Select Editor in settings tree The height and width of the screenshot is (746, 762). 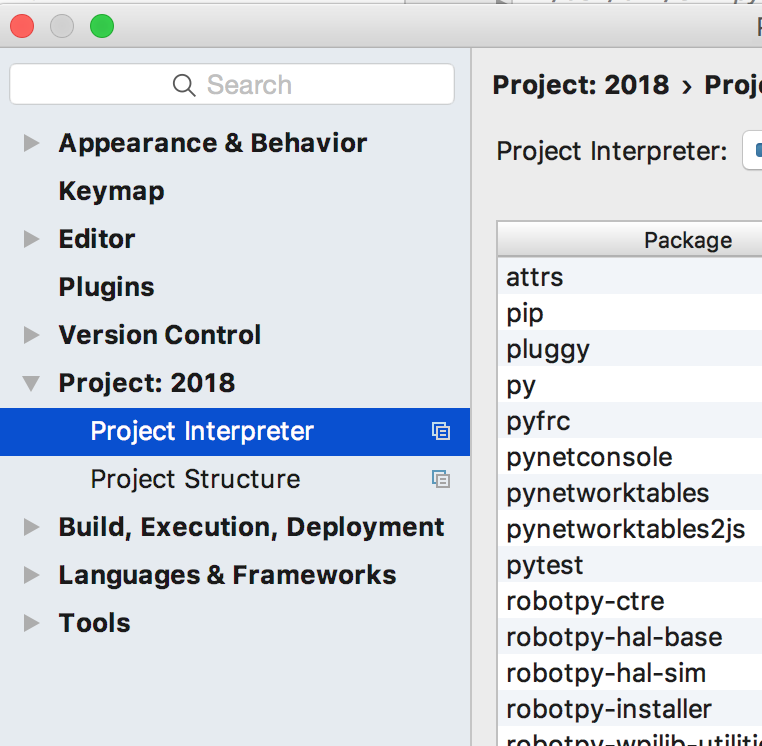(x=97, y=239)
